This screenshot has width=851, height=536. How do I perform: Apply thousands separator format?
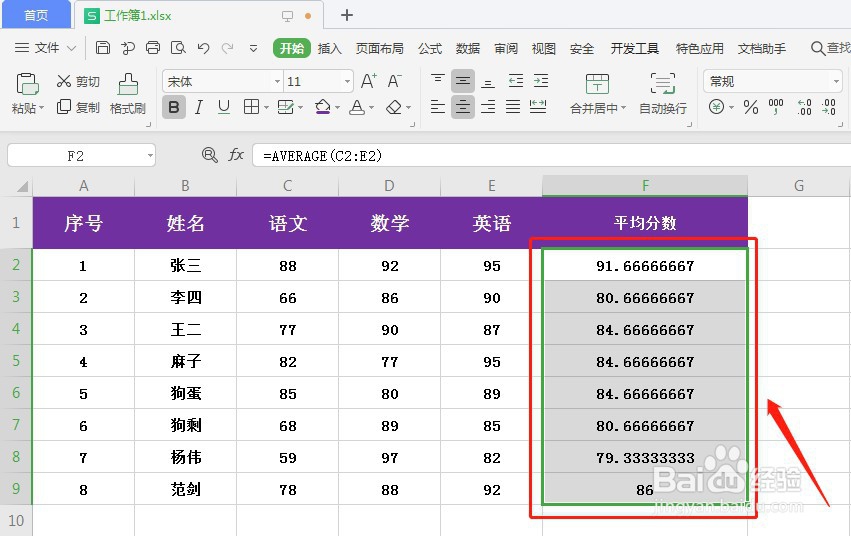(x=776, y=106)
